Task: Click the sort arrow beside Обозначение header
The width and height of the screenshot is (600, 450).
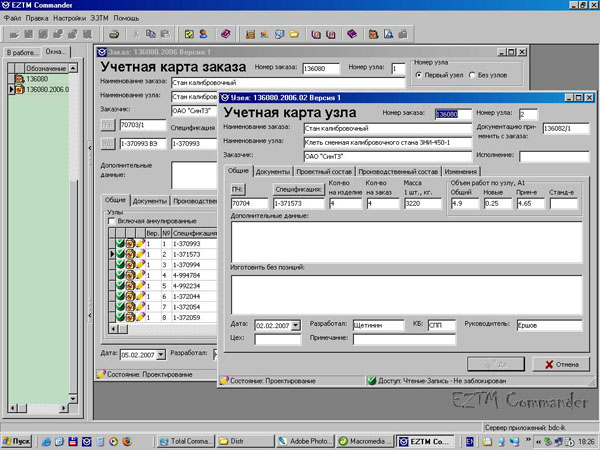Action: [73, 68]
